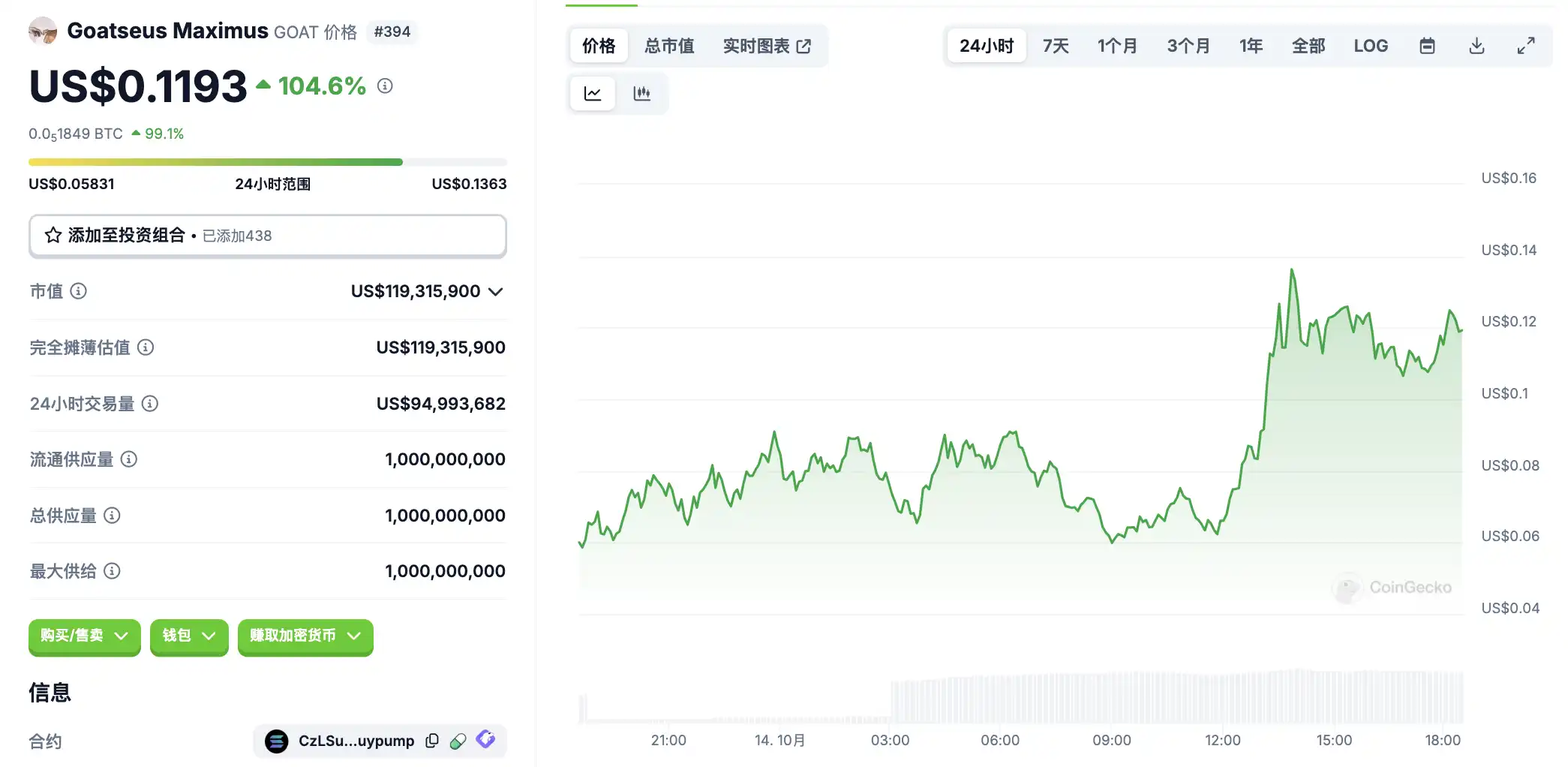Click the 14. 10月 date label on axis
1568x767 pixels.
[x=779, y=741]
